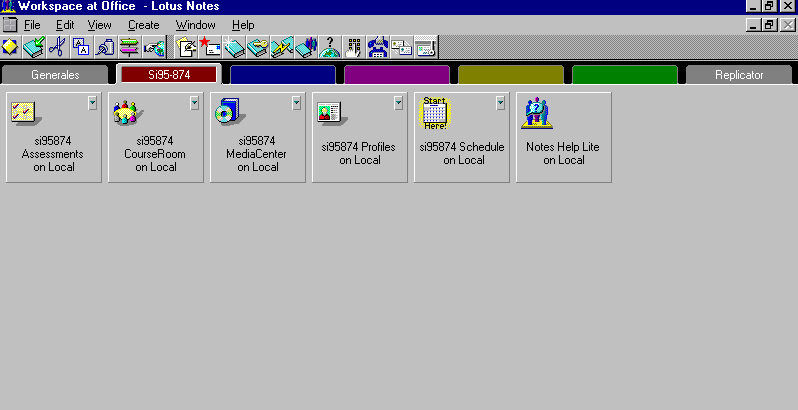The height and width of the screenshot is (410, 798).
Task: Click the 'si95874 CourseRoom on Local' label
Action: pyautogui.click(x=155, y=154)
